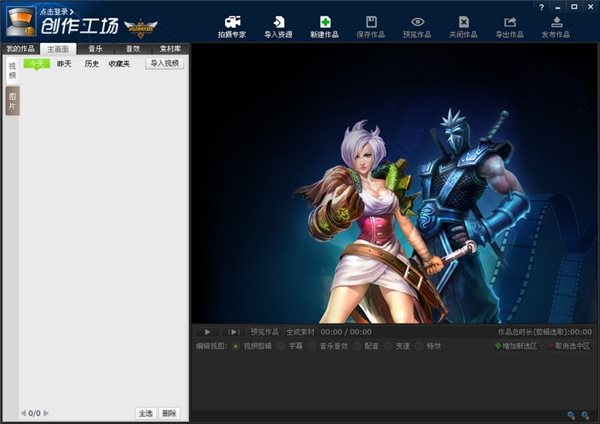Image resolution: width=600 pixels, height=424 pixels.
Task: Show 昨天 videos filter
Action: 64,64
